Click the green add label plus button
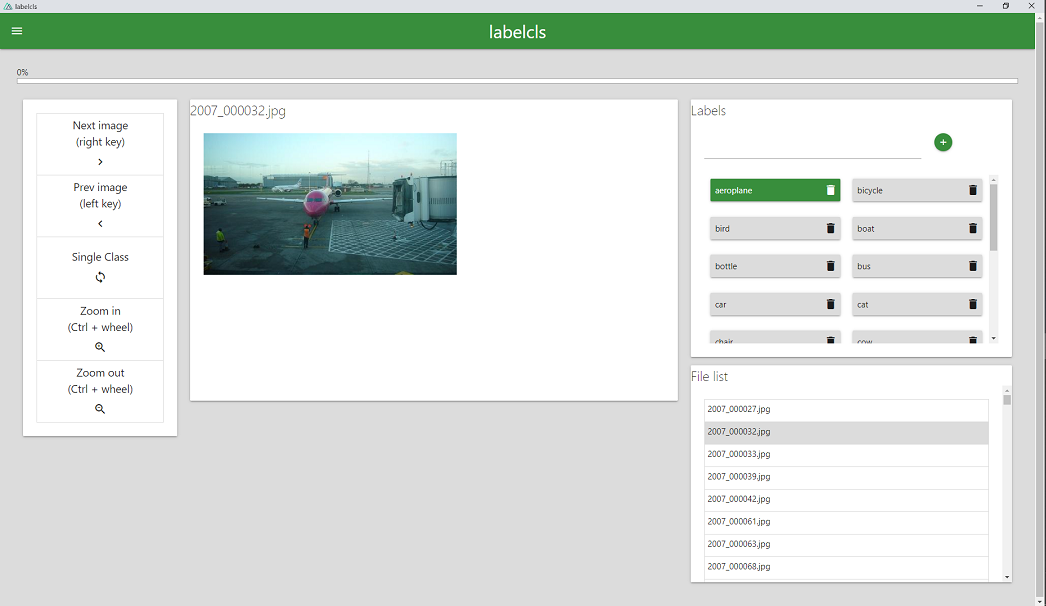The width and height of the screenshot is (1046, 606). [943, 143]
